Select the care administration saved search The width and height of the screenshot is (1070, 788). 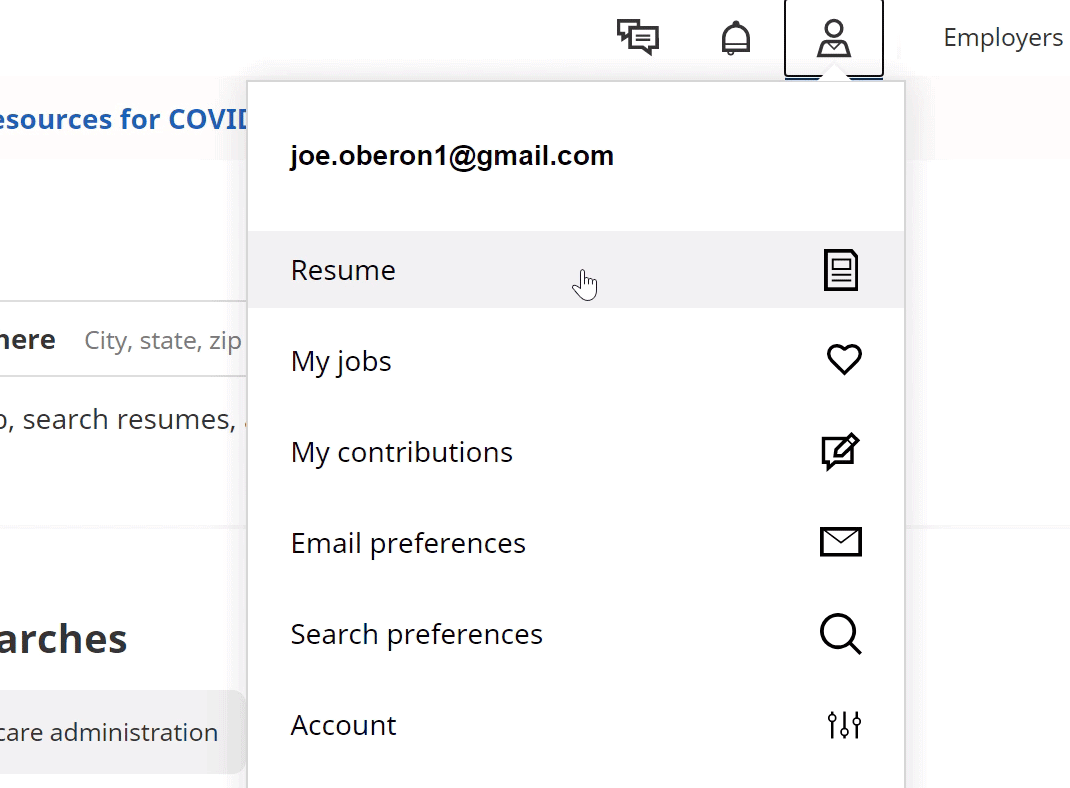[110, 731]
